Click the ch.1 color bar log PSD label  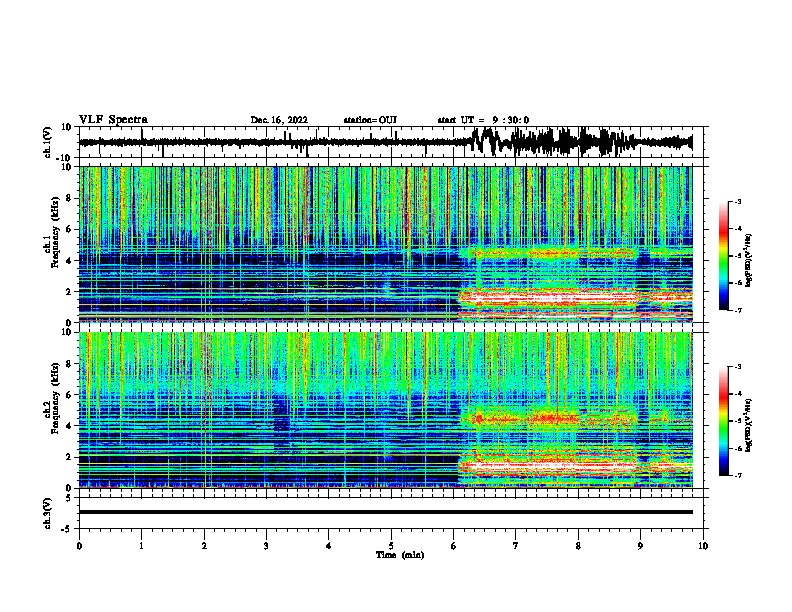(749, 260)
